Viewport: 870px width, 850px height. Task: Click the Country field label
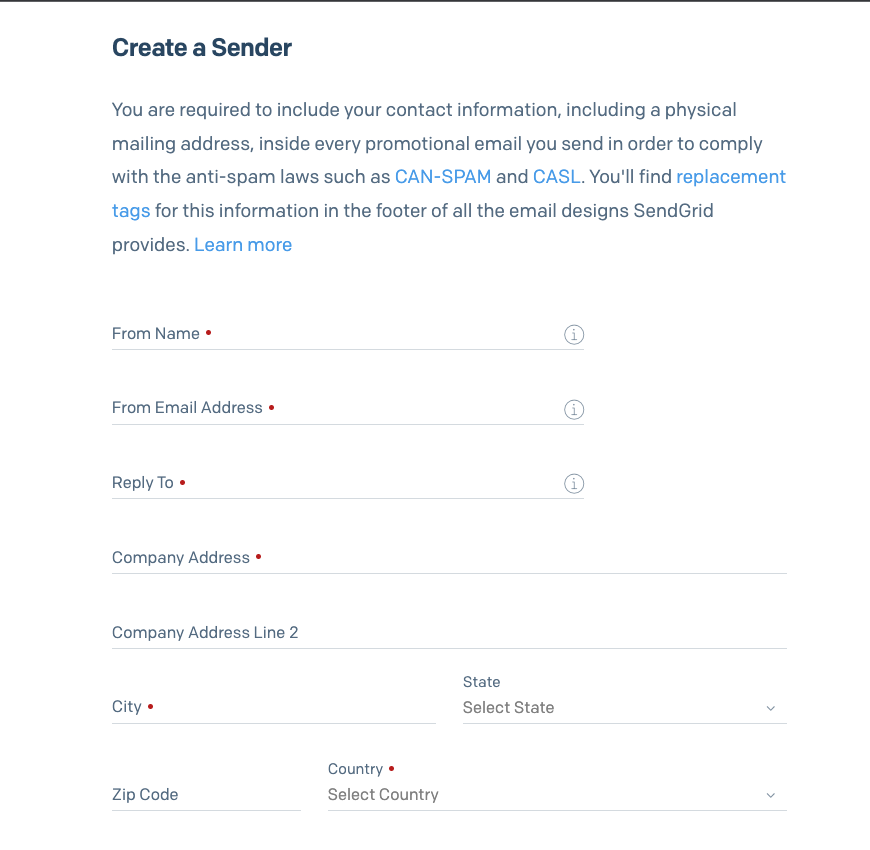click(x=355, y=769)
